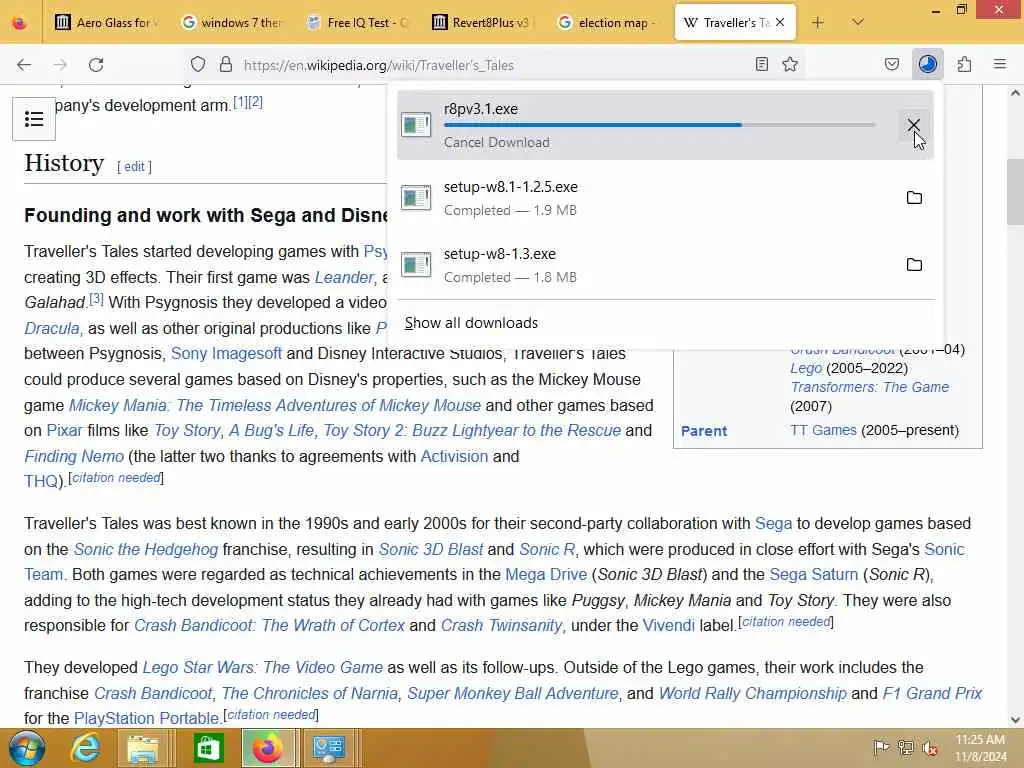Switch to the Free IQ Test tab
The width and height of the screenshot is (1024, 768).
point(358,23)
